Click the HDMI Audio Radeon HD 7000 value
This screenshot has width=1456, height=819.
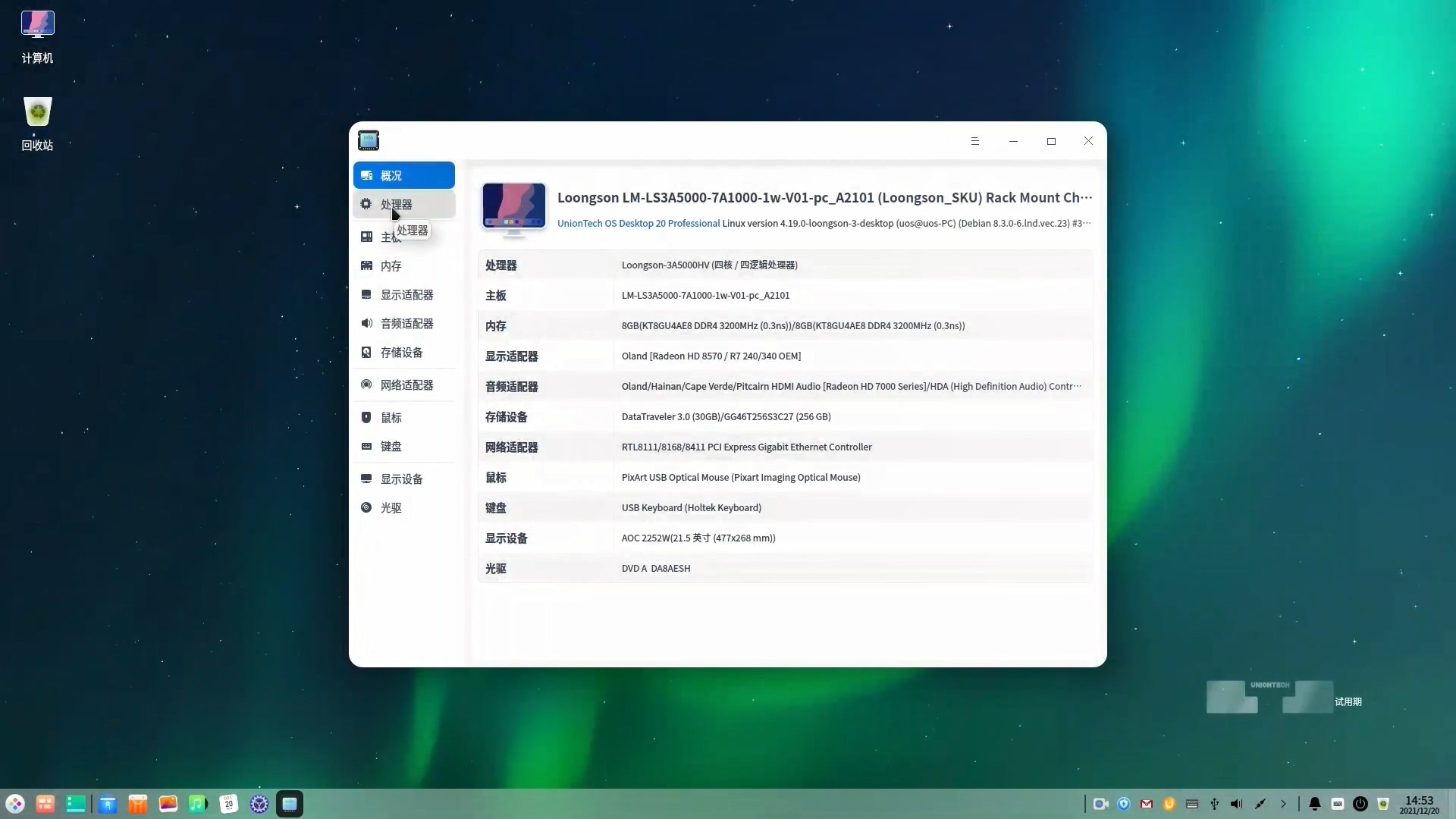(x=852, y=386)
